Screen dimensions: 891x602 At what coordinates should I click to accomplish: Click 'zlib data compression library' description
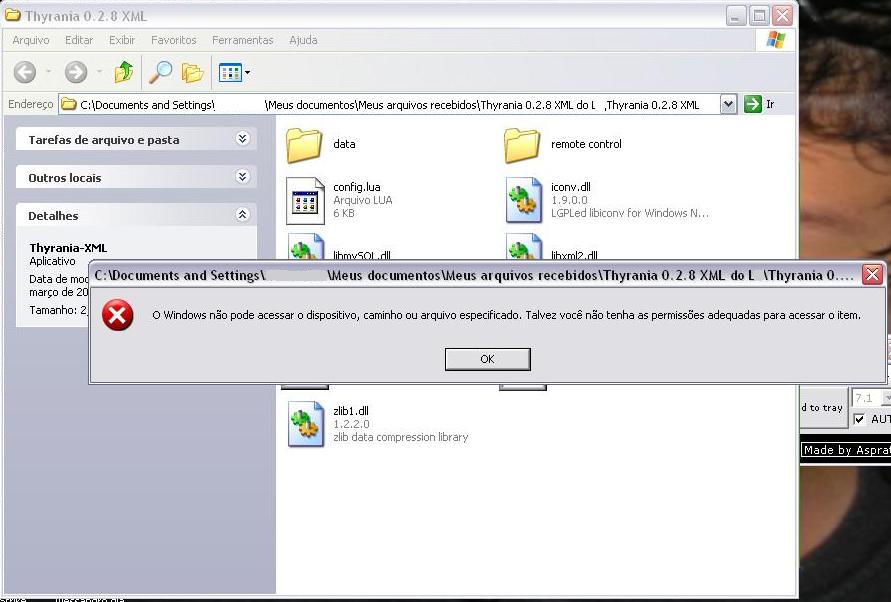tap(401, 437)
